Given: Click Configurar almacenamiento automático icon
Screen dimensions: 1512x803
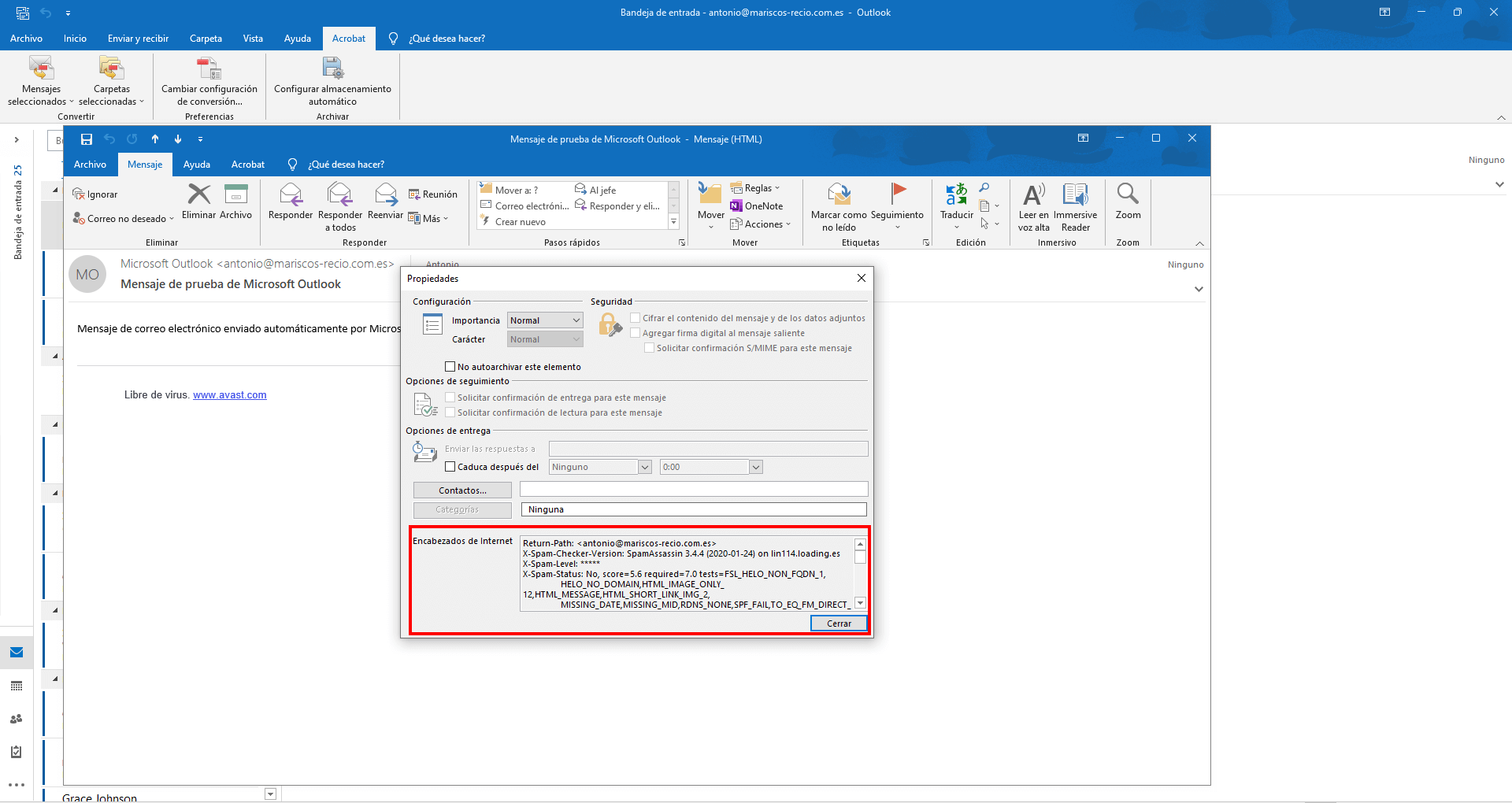Looking at the screenshot, I should coord(333,68).
